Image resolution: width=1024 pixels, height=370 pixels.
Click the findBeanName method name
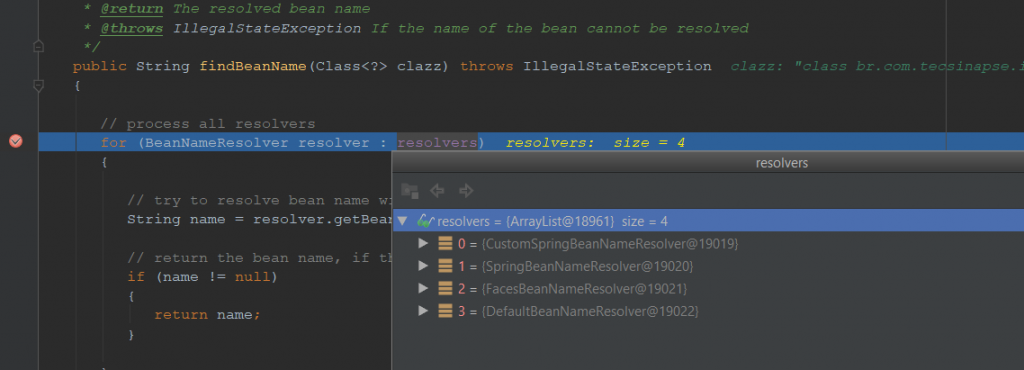[x=253, y=66]
